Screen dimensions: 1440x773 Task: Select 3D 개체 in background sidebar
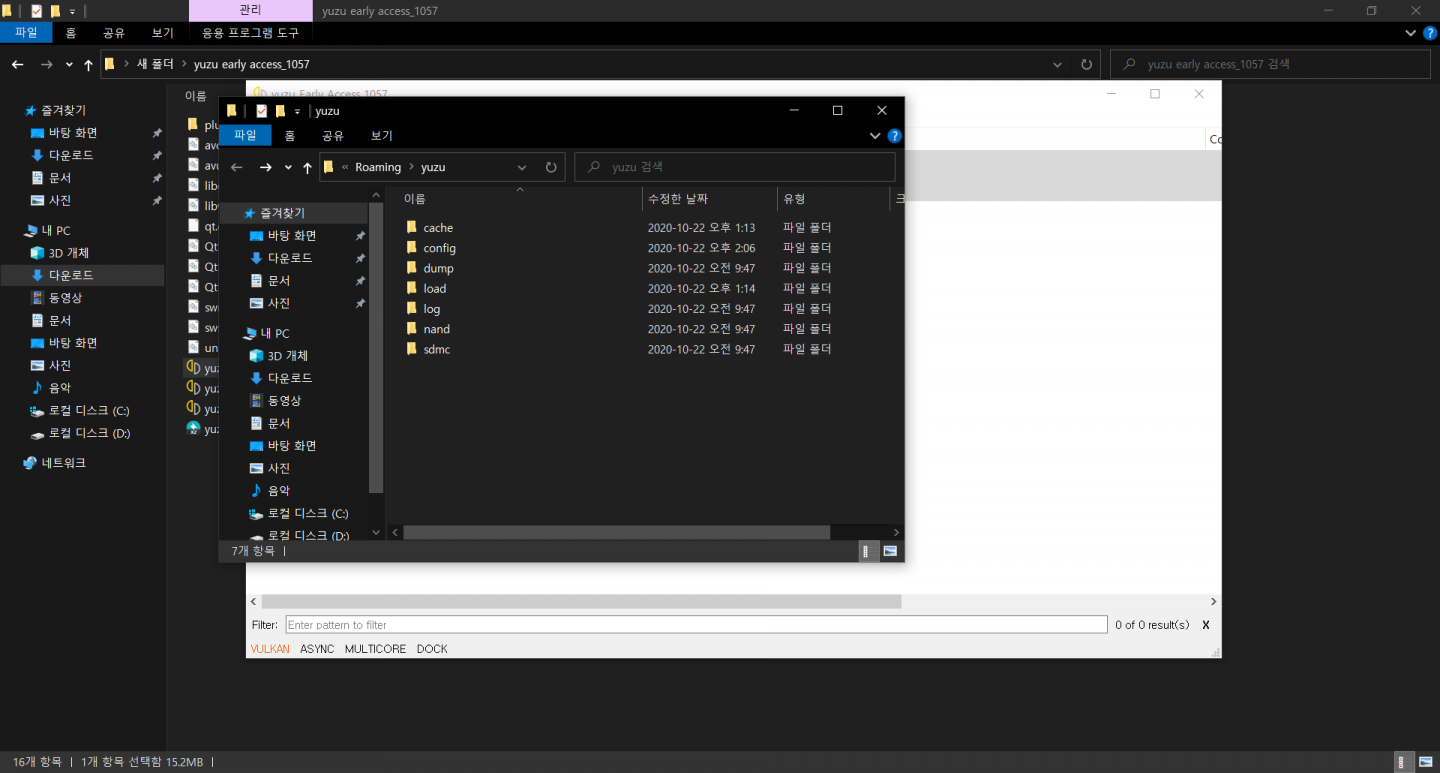[60, 253]
